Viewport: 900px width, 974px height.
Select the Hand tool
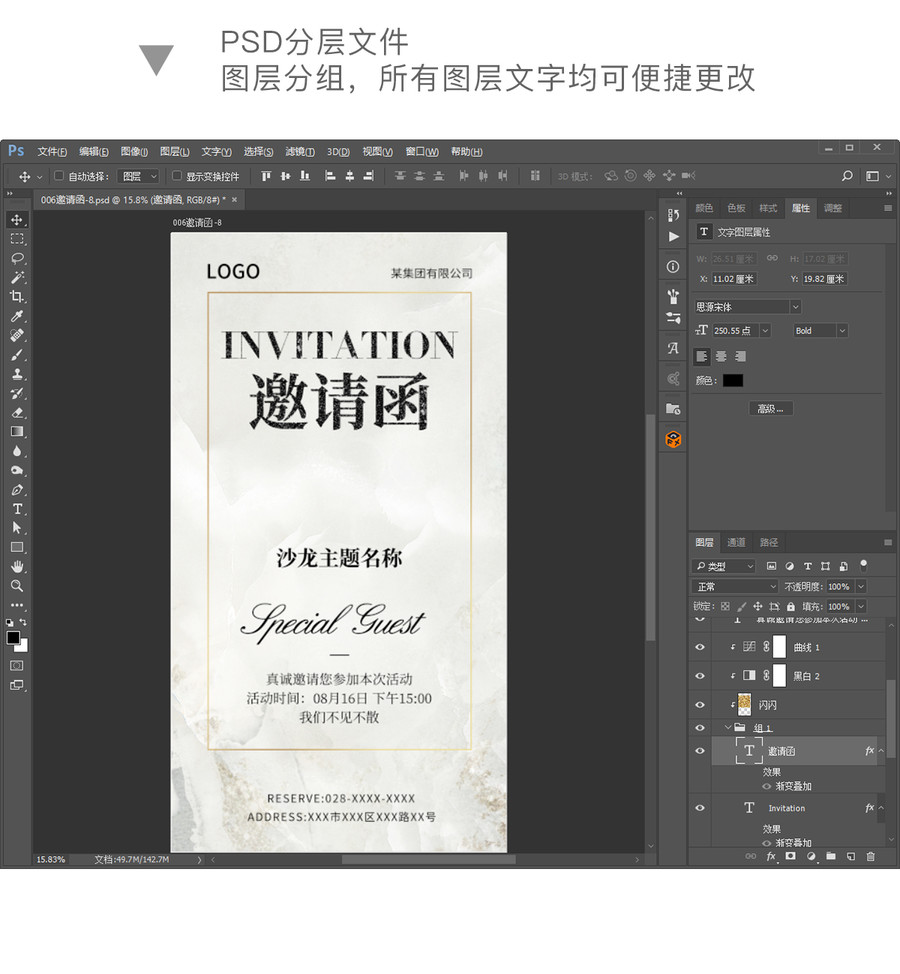coord(17,567)
